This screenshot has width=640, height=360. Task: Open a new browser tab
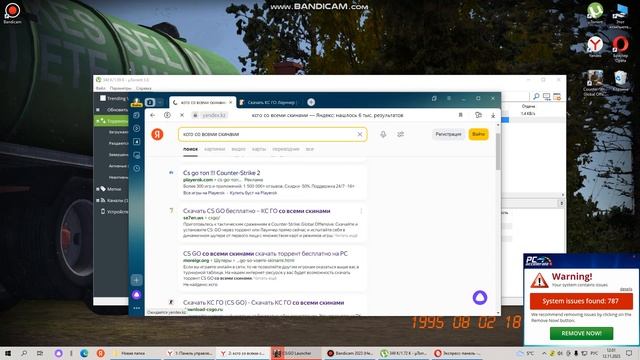(311, 102)
